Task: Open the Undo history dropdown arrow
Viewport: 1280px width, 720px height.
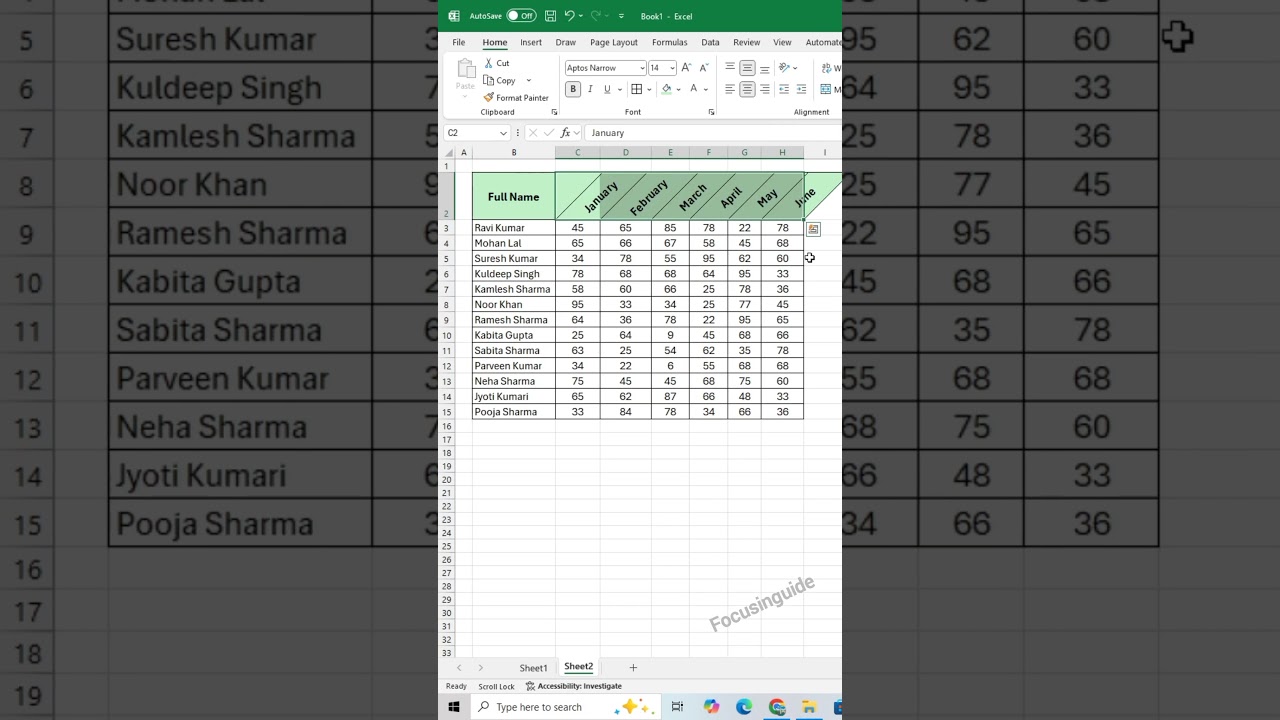Action: coord(581,16)
